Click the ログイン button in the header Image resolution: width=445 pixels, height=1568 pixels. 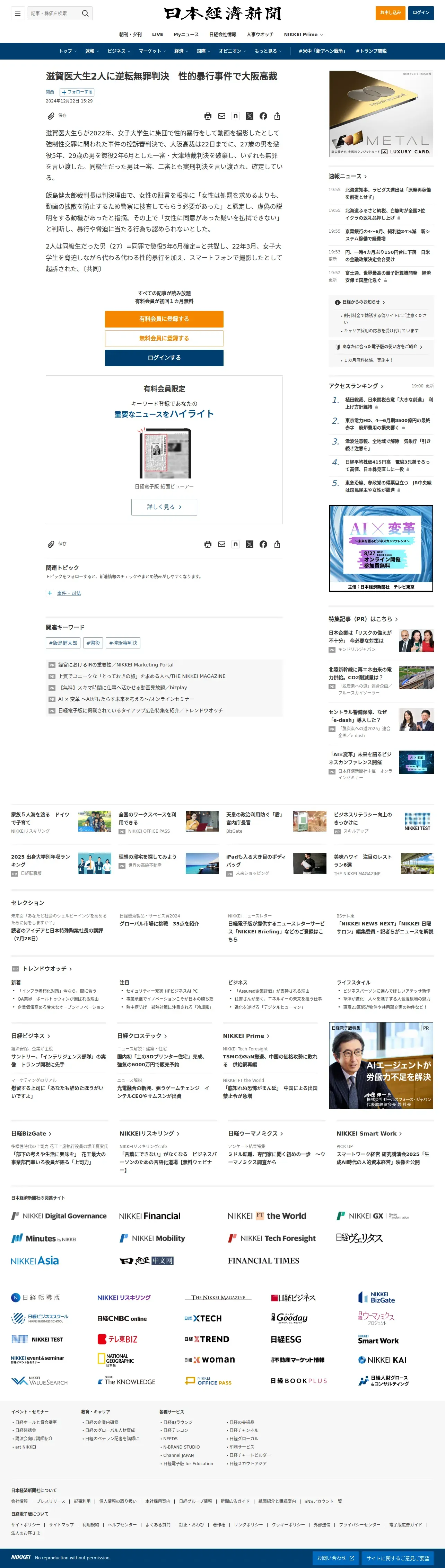coord(421,13)
